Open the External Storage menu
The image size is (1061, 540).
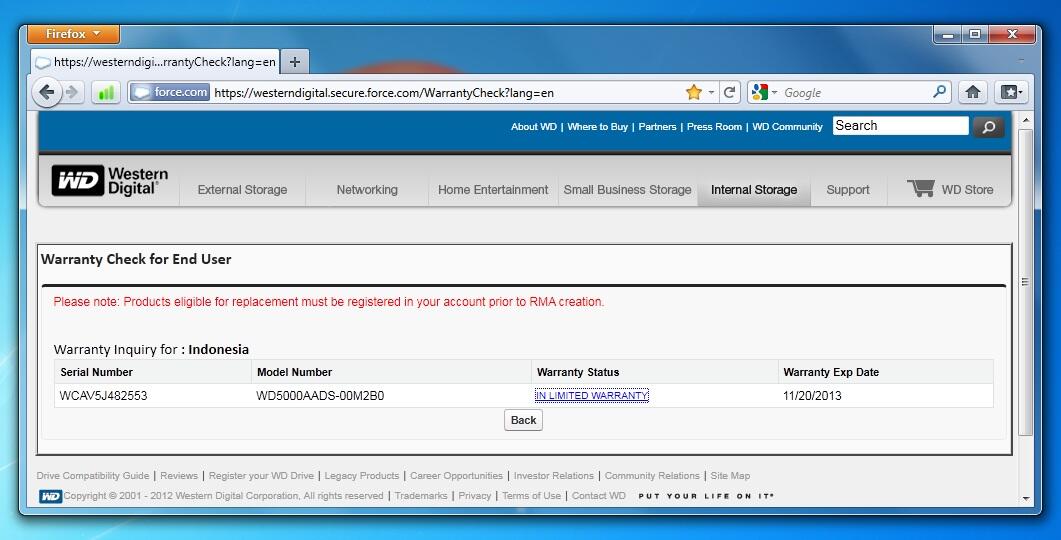[x=242, y=190]
